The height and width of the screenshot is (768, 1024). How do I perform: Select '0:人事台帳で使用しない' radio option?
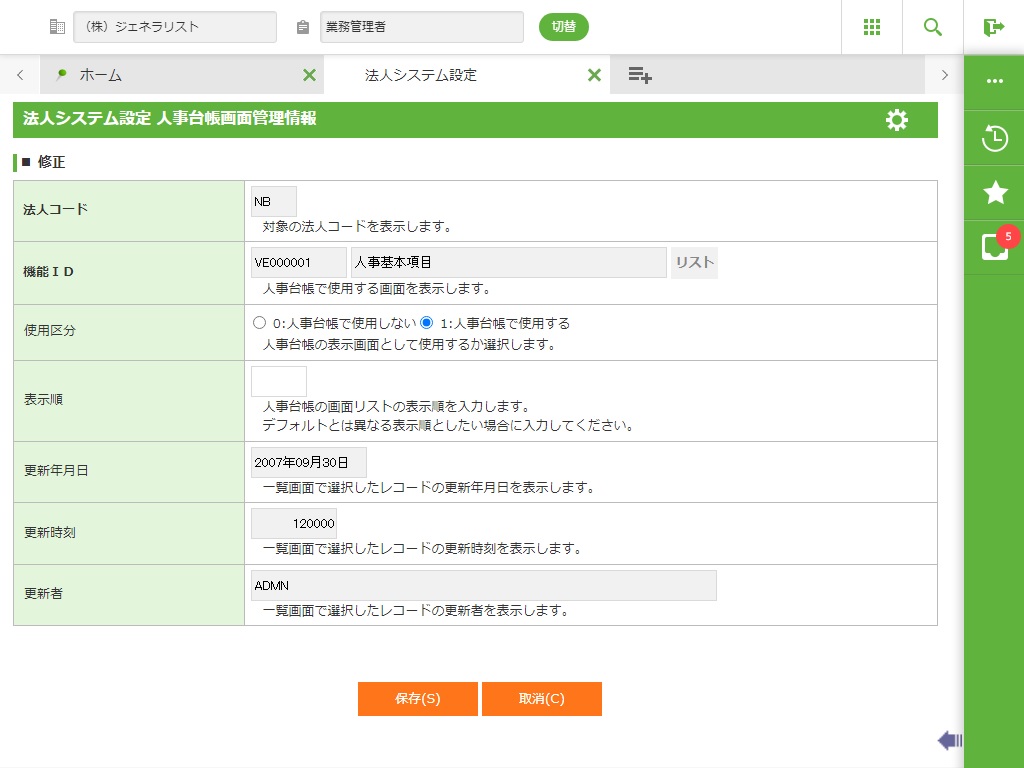(260, 323)
